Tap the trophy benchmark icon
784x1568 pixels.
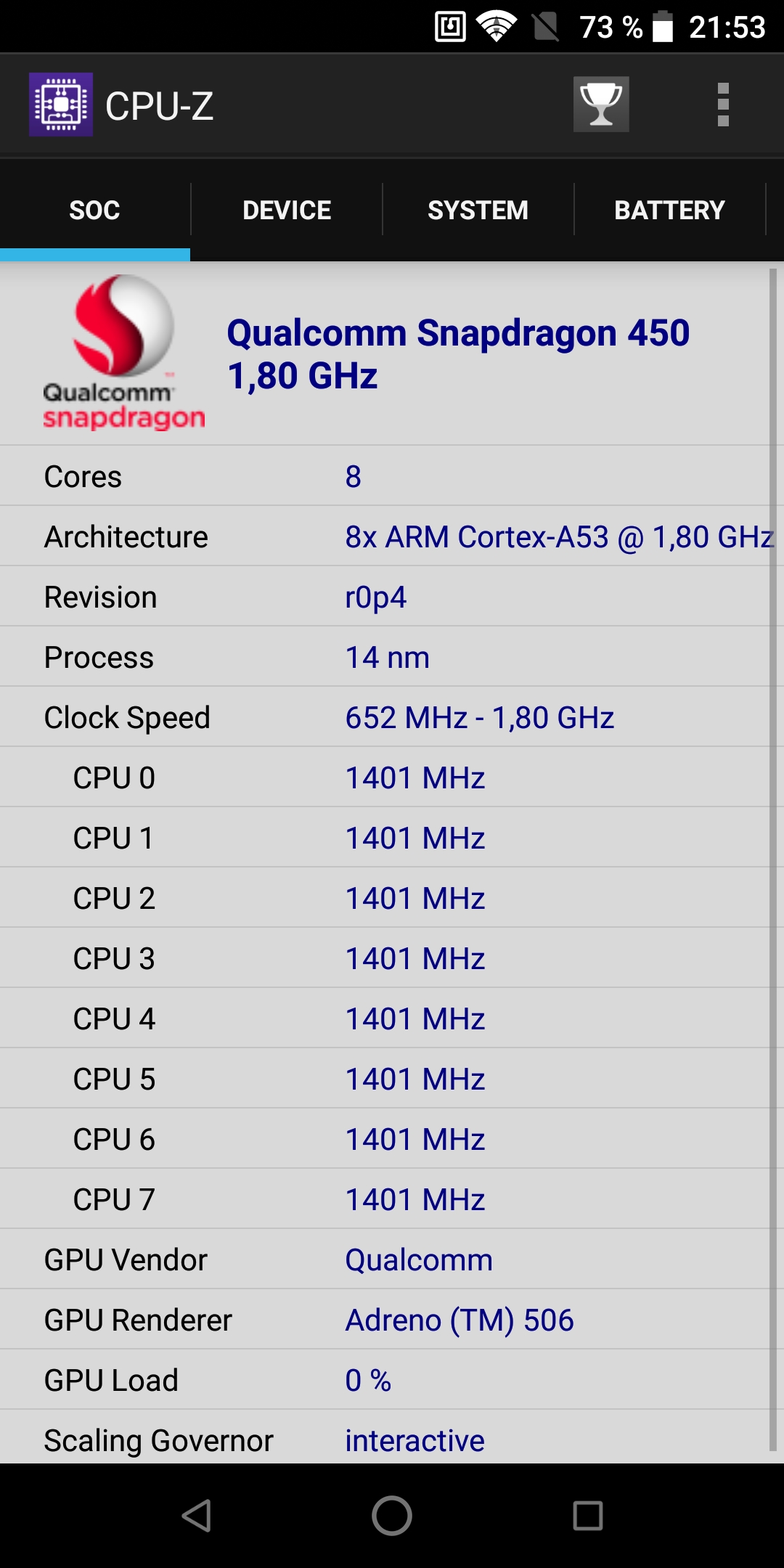click(601, 105)
